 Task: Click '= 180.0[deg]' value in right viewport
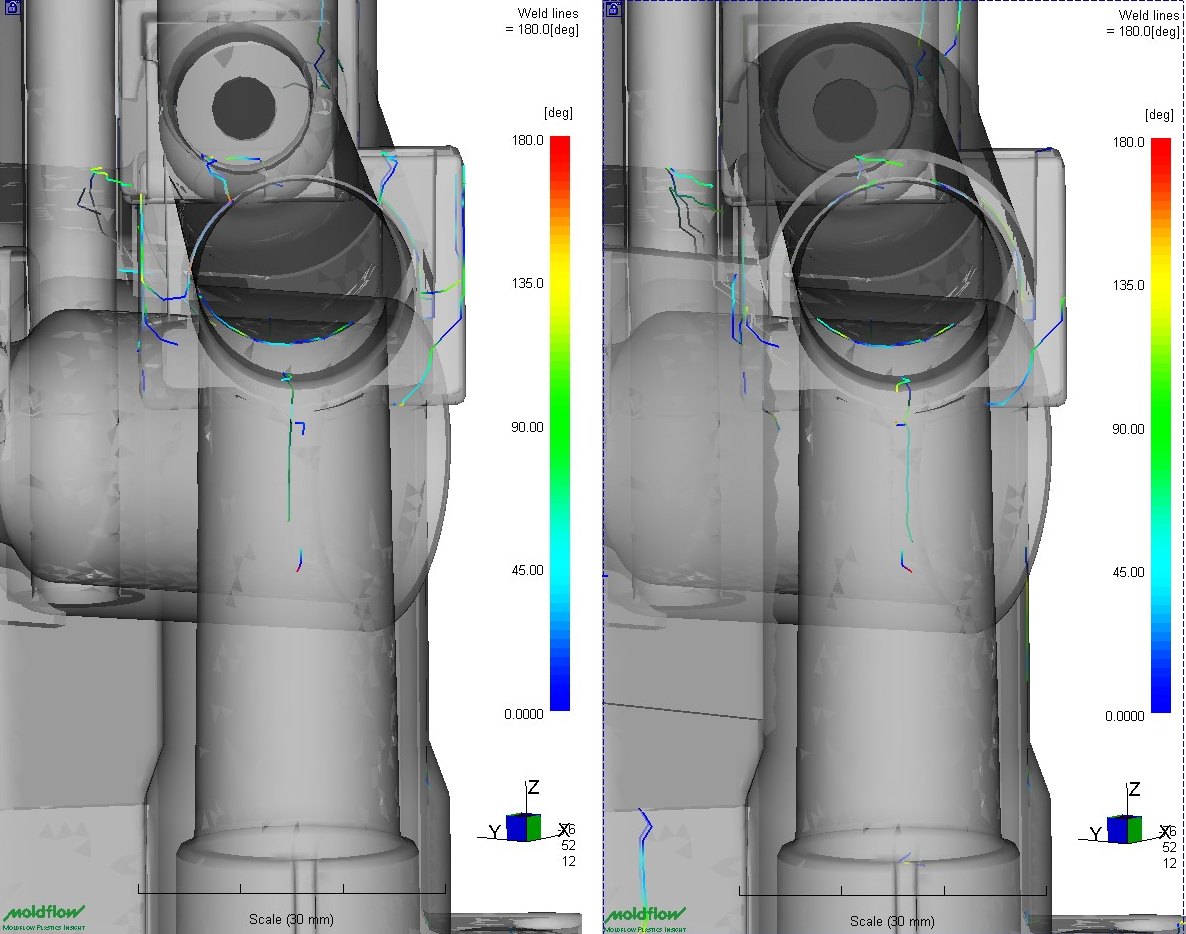coord(1142,32)
